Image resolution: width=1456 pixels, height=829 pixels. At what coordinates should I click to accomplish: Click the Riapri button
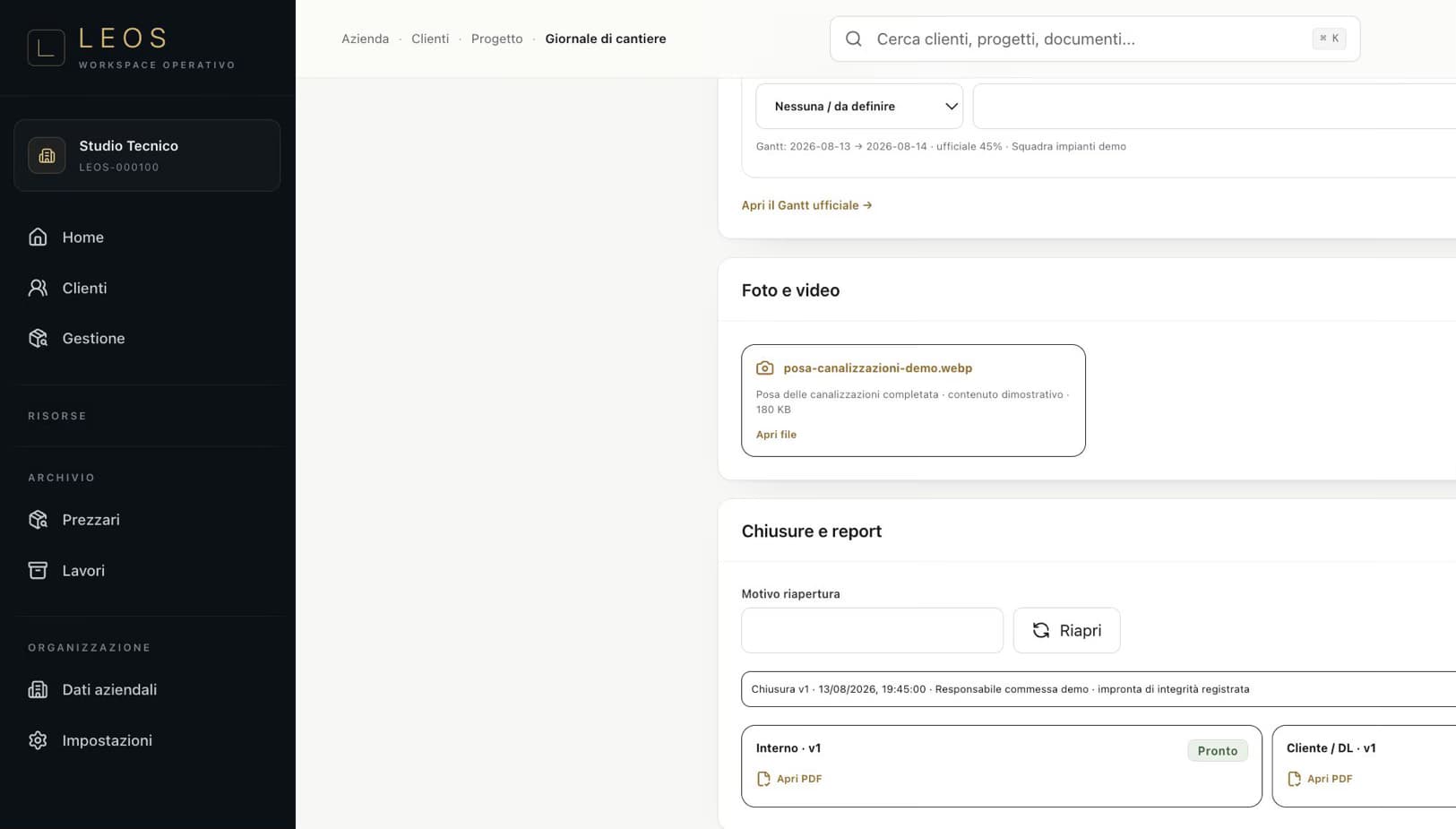coord(1066,630)
